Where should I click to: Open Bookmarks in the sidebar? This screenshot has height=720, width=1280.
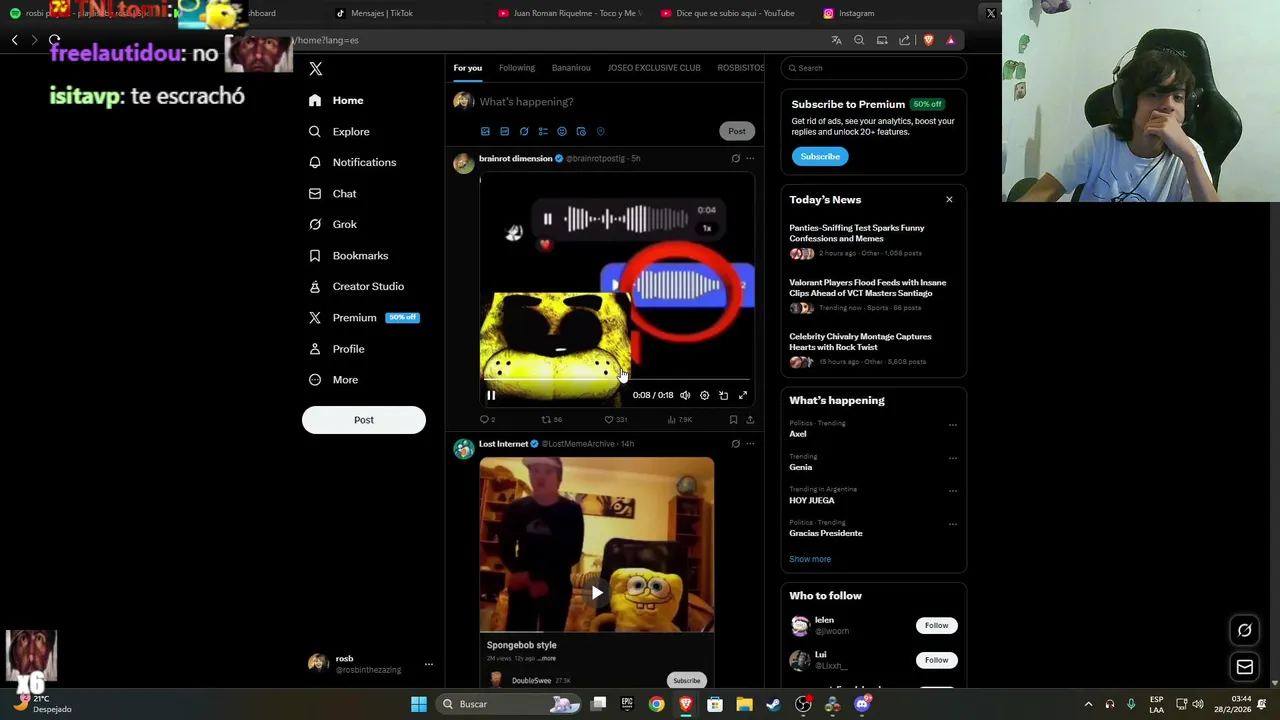(x=349, y=255)
